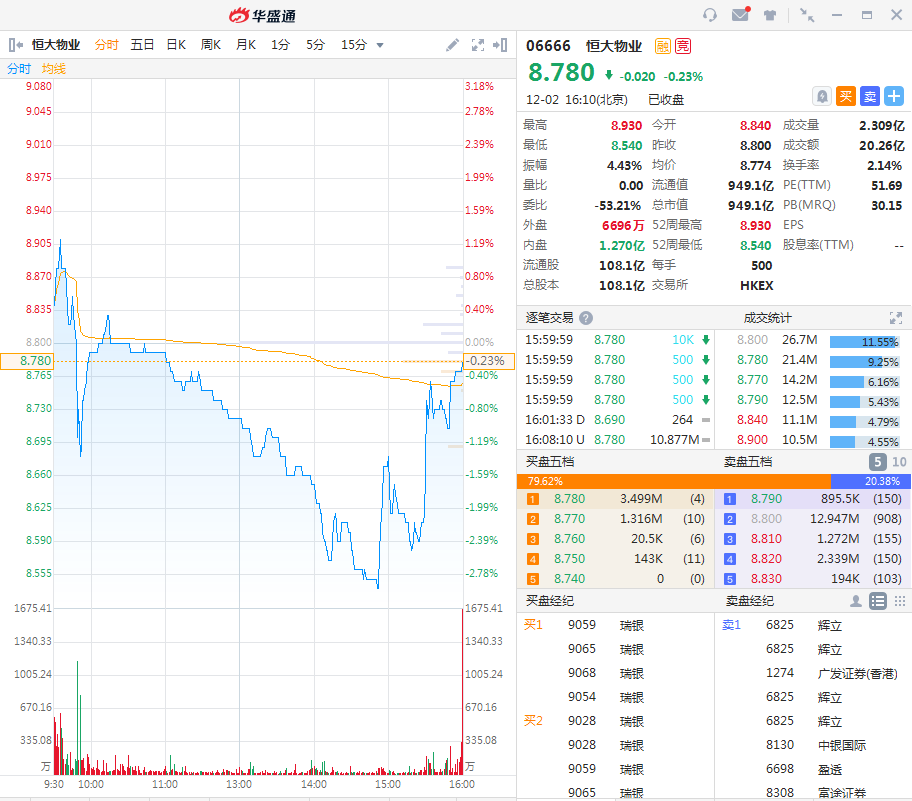Select bid level 1 at 8.780
The height and width of the screenshot is (801, 912).
[615, 499]
